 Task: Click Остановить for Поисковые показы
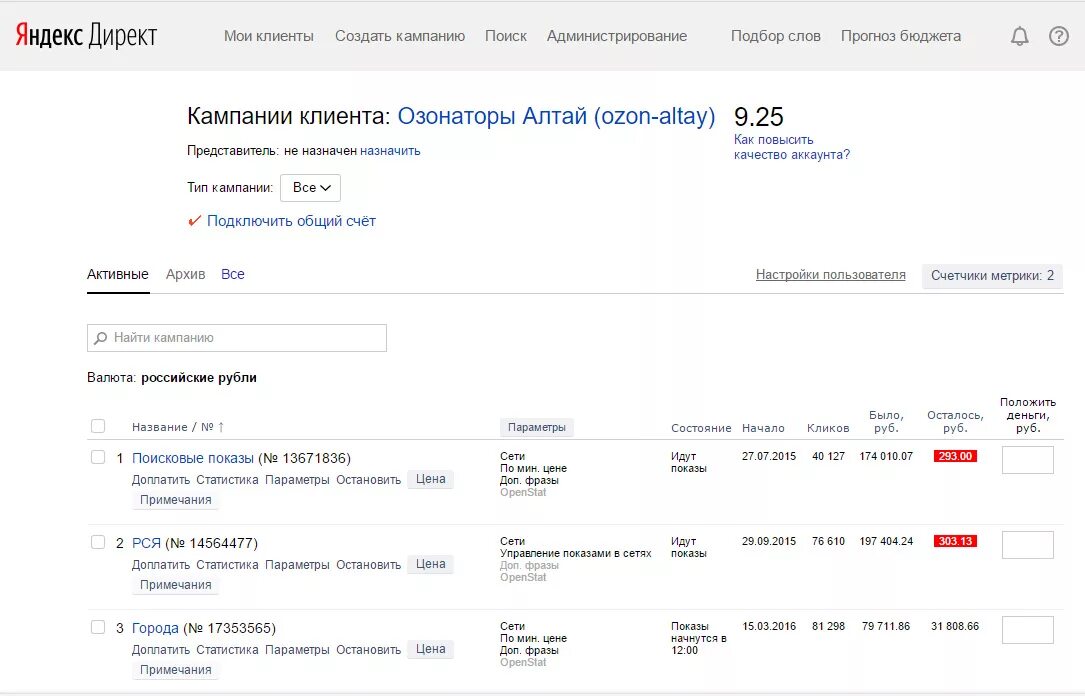[368, 479]
